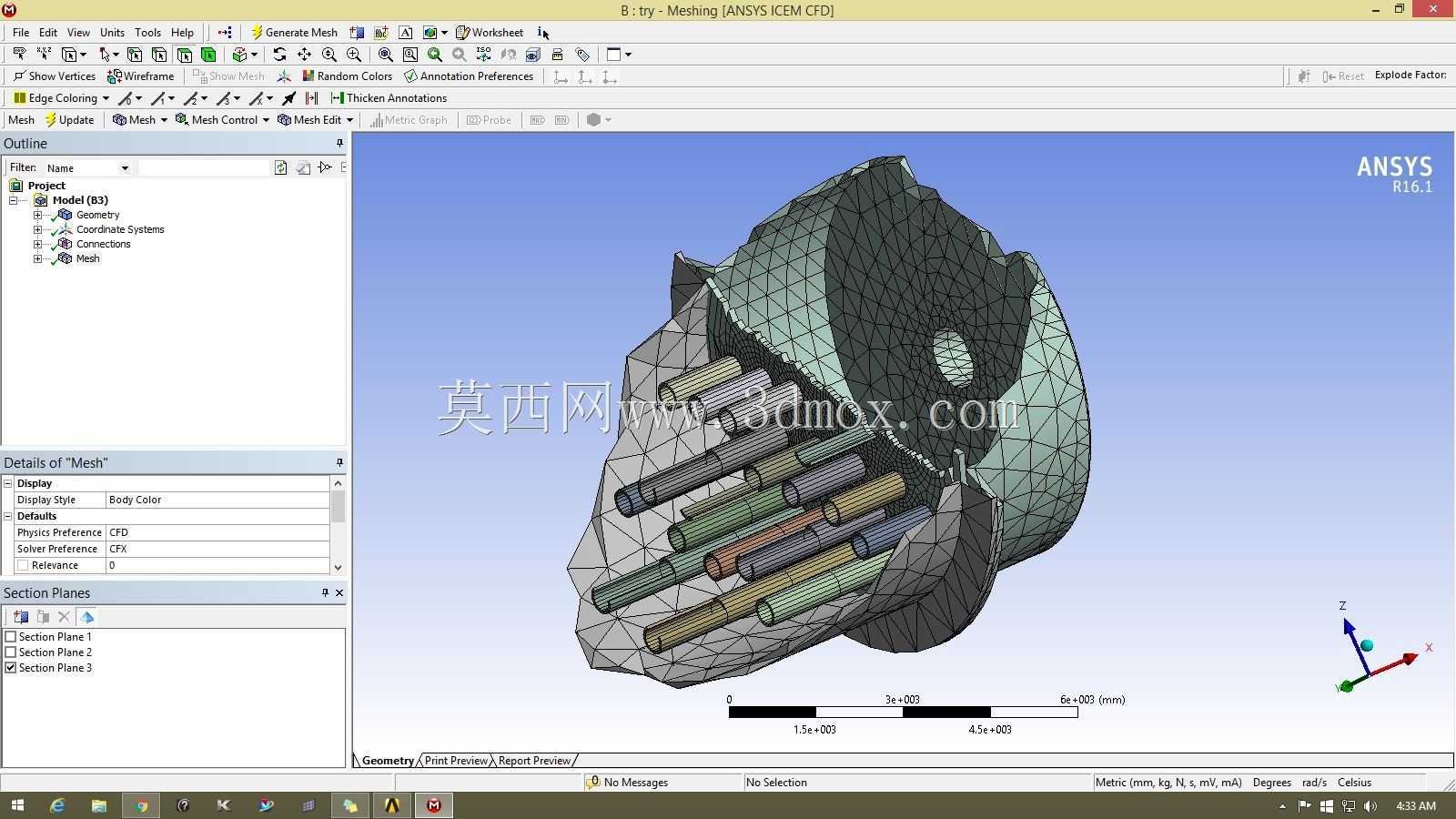Viewport: 1456px width, 819px height.
Task: Activate the Zoom tool with magnifier
Action: coord(329,55)
